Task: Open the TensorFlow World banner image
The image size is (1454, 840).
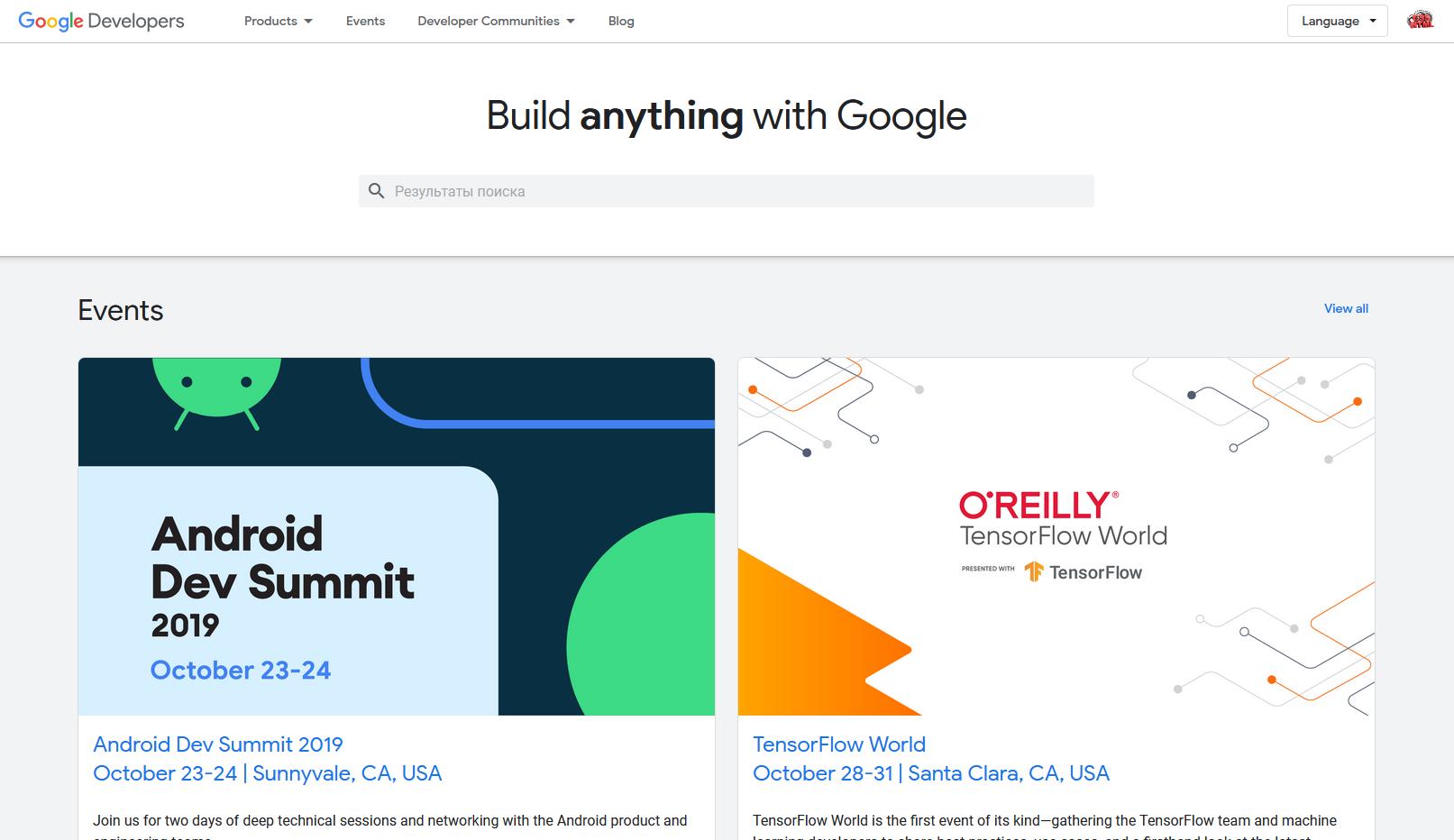Action: coord(1056,536)
